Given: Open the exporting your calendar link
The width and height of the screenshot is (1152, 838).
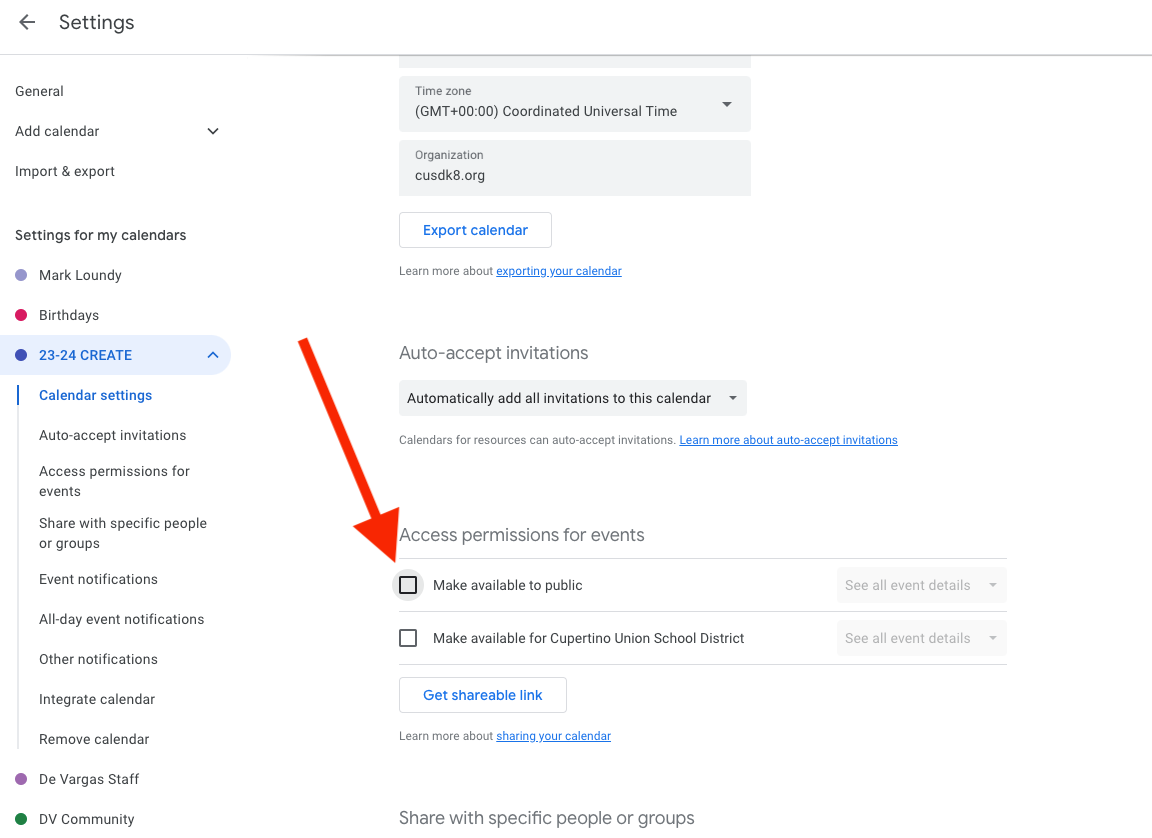Looking at the screenshot, I should click(558, 271).
